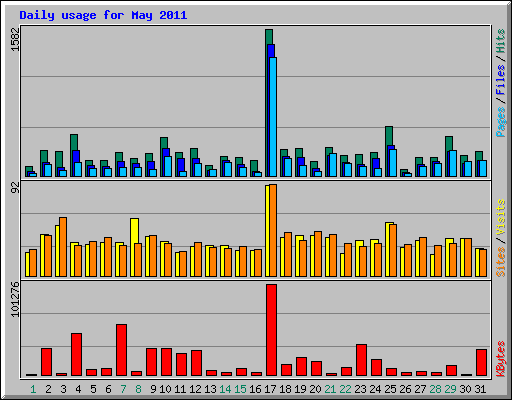Screen dimensions: 512x400
Task: Click the red KBytes bar for day 2
Action: 46,362
